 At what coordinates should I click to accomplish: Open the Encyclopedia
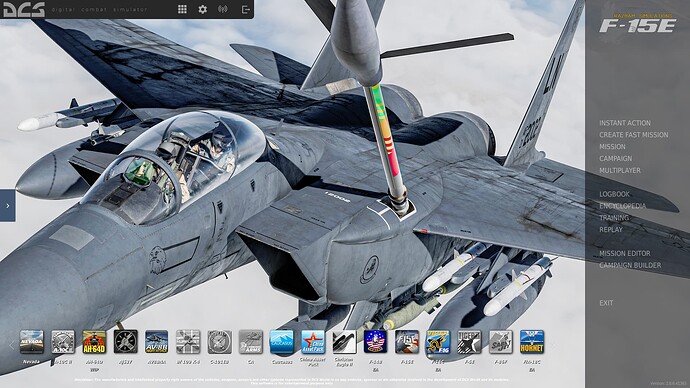coord(623,206)
